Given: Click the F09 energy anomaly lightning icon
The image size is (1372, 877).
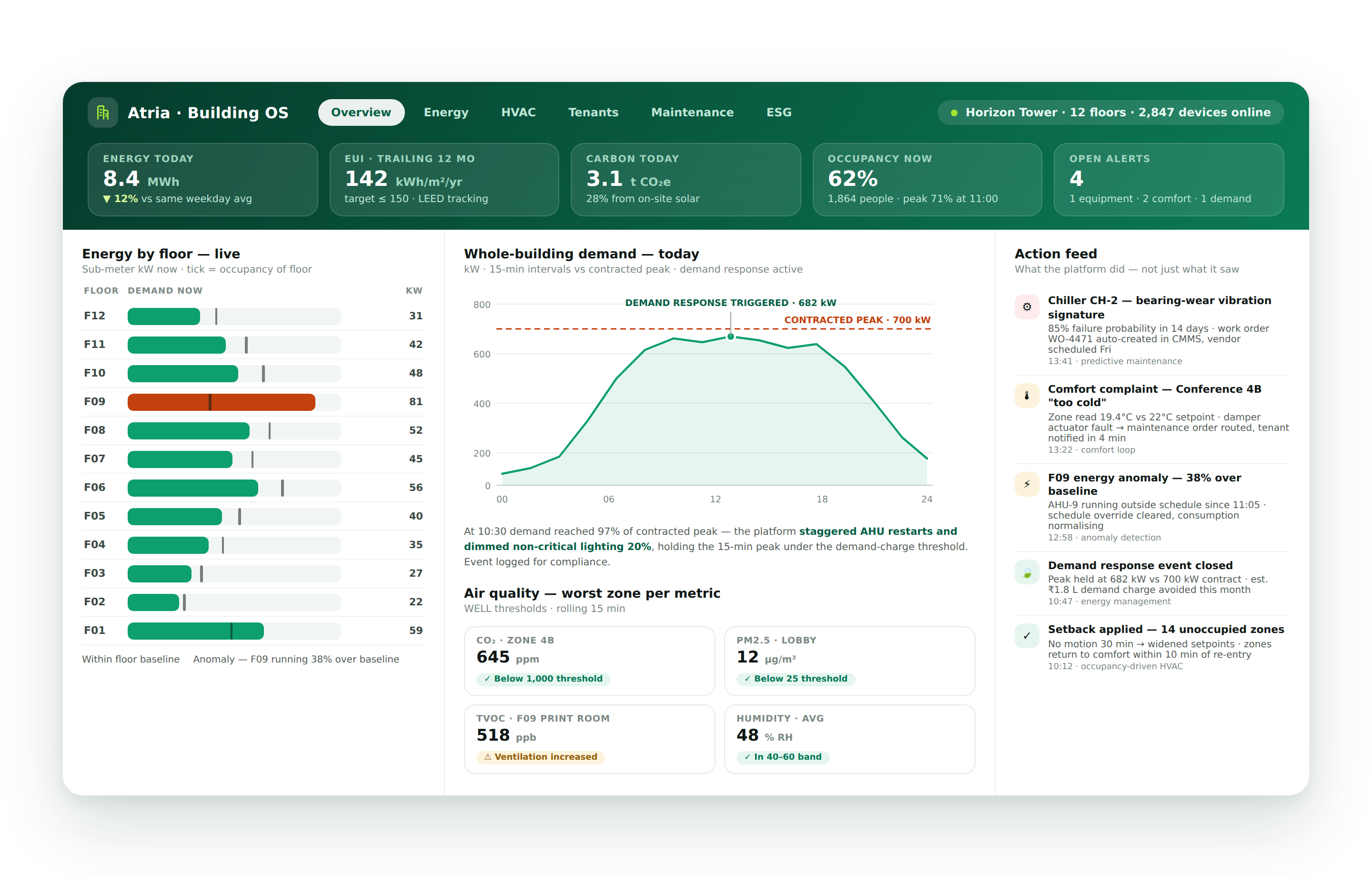Looking at the screenshot, I should (x=1027, y=484).
